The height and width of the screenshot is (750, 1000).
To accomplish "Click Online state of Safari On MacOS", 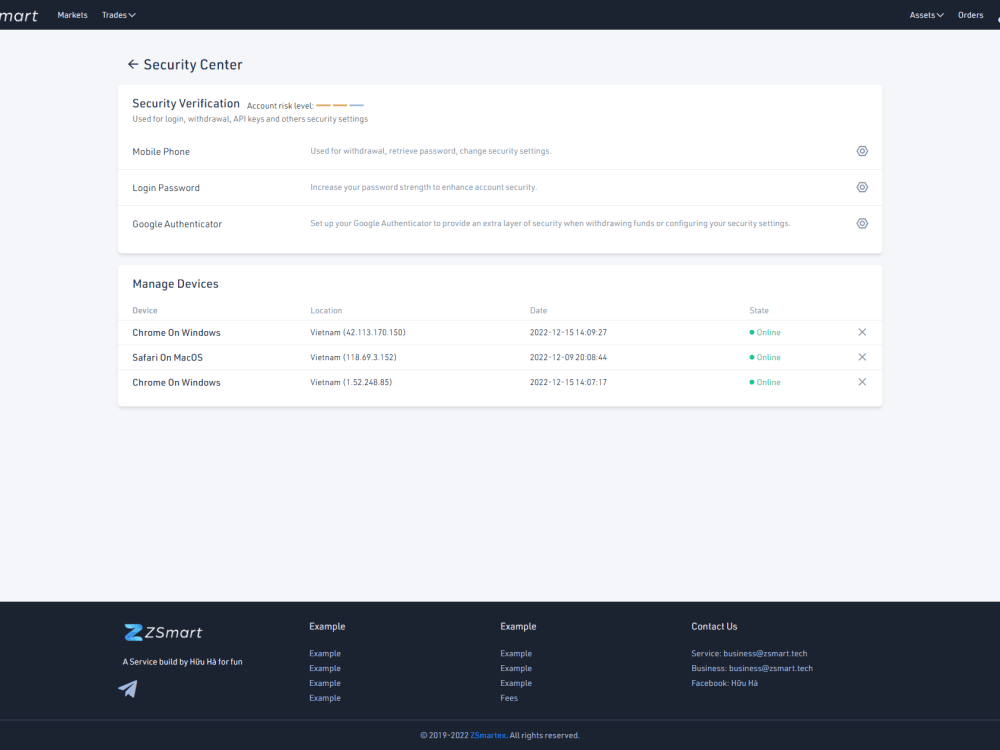I will [765, 357].
